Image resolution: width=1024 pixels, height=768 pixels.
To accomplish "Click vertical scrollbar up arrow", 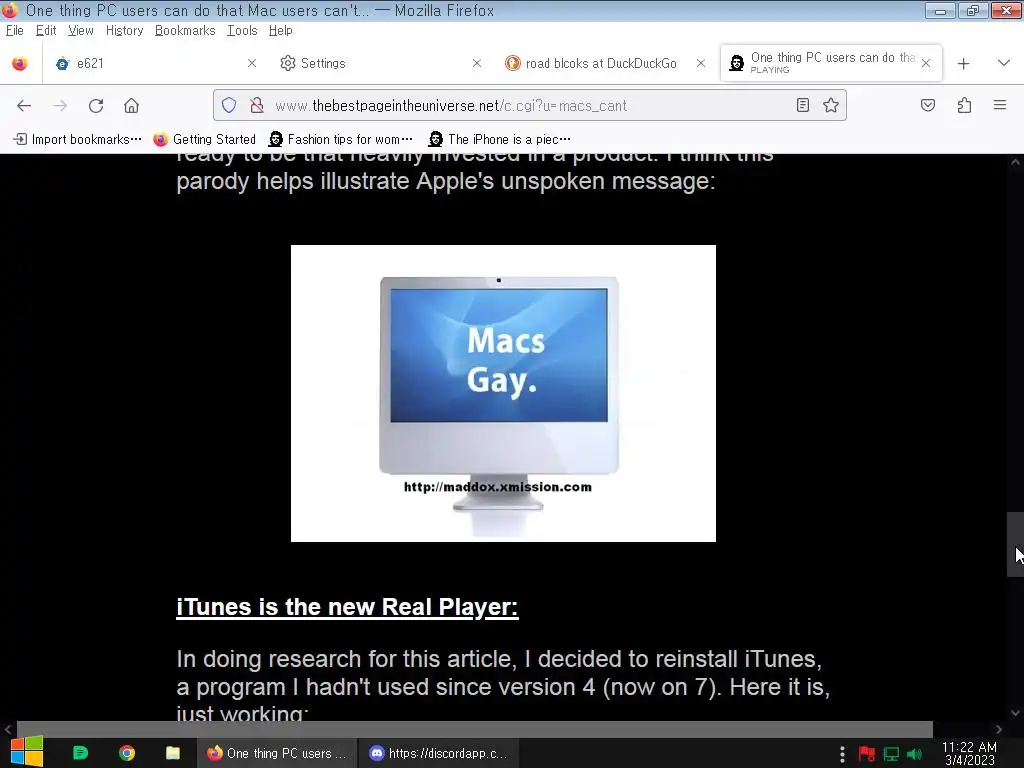I will (1015, 161).
